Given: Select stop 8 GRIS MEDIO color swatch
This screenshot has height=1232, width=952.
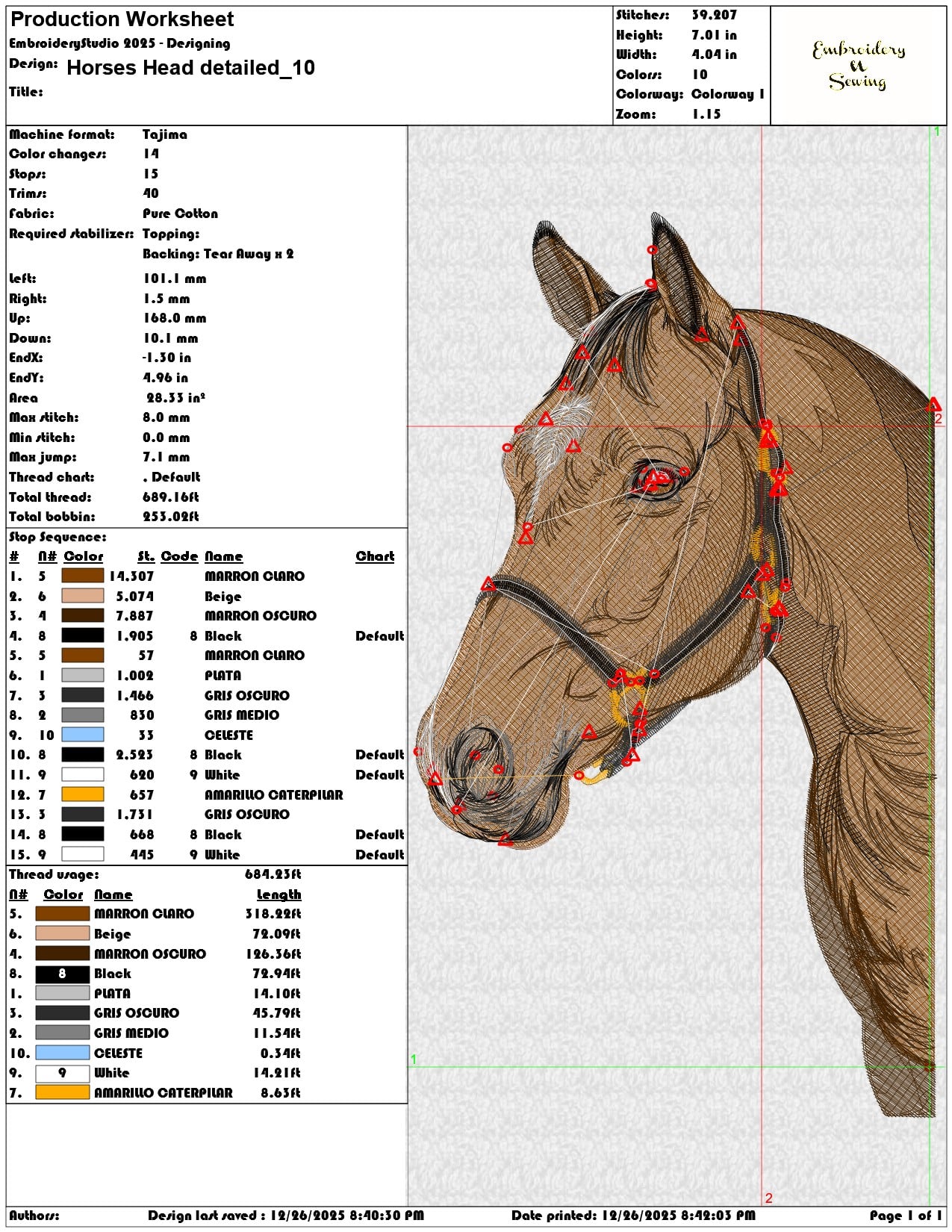Looking at the screenshot, I should click(82, 715).
